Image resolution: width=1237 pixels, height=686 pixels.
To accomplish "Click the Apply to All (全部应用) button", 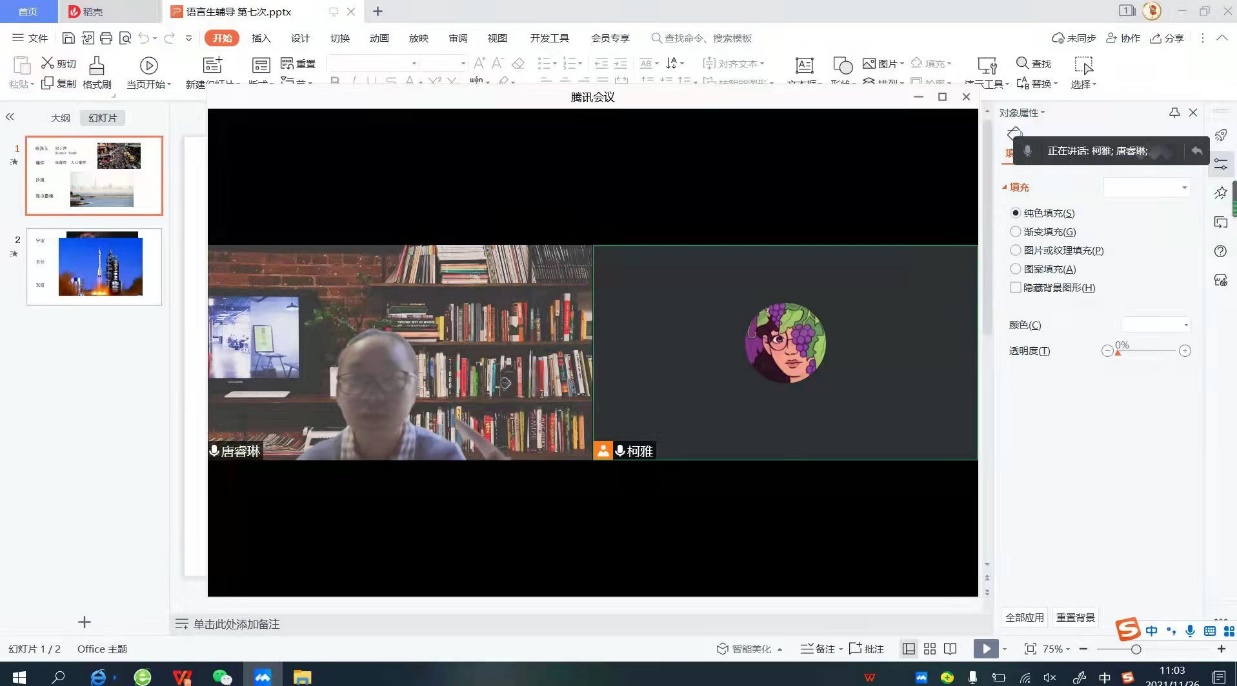I will coord(1024,618).
